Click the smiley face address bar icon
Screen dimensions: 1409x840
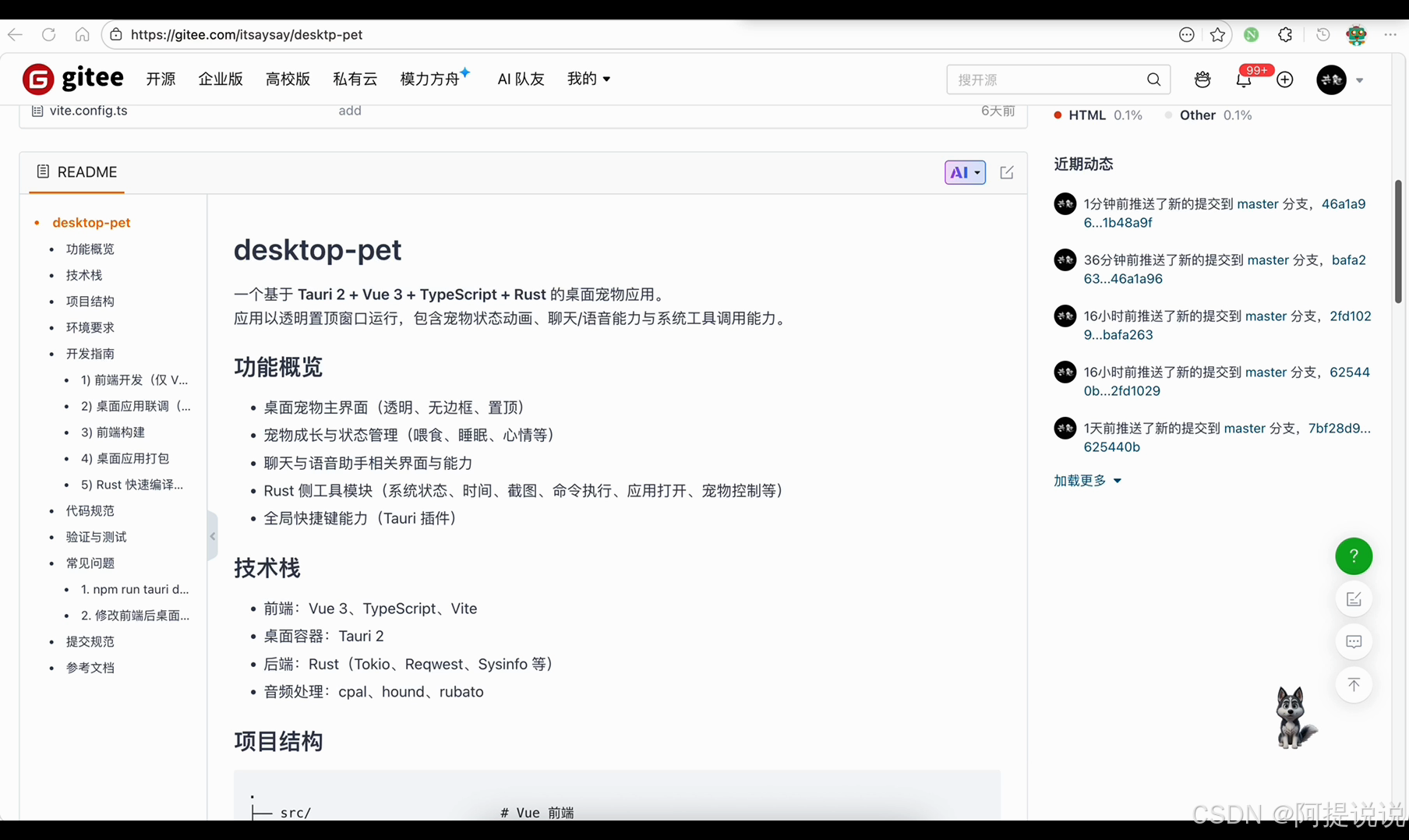pos(1186,34)
